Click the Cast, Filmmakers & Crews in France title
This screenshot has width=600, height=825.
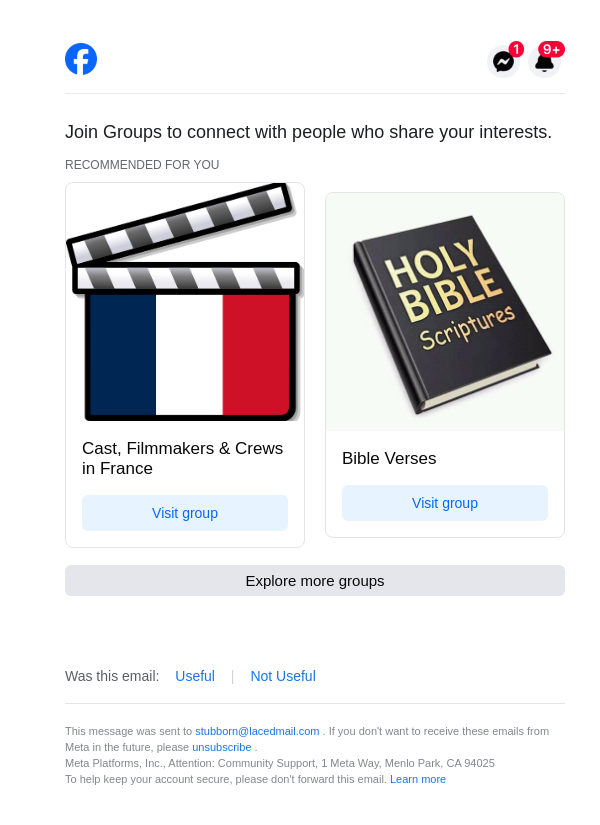182,458
